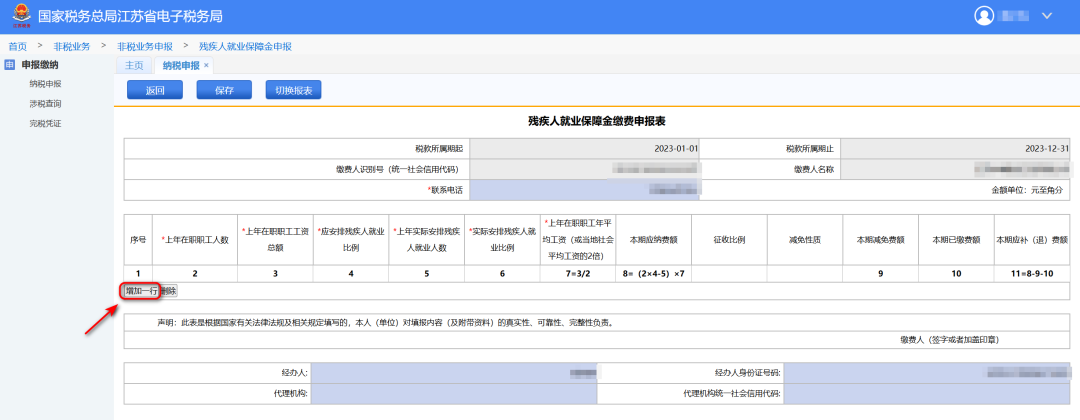The height and width of the screenshot is (420, 1080).
Task: Collapse the 申报缴纳 sidebar section
Action: click(39, 65)
